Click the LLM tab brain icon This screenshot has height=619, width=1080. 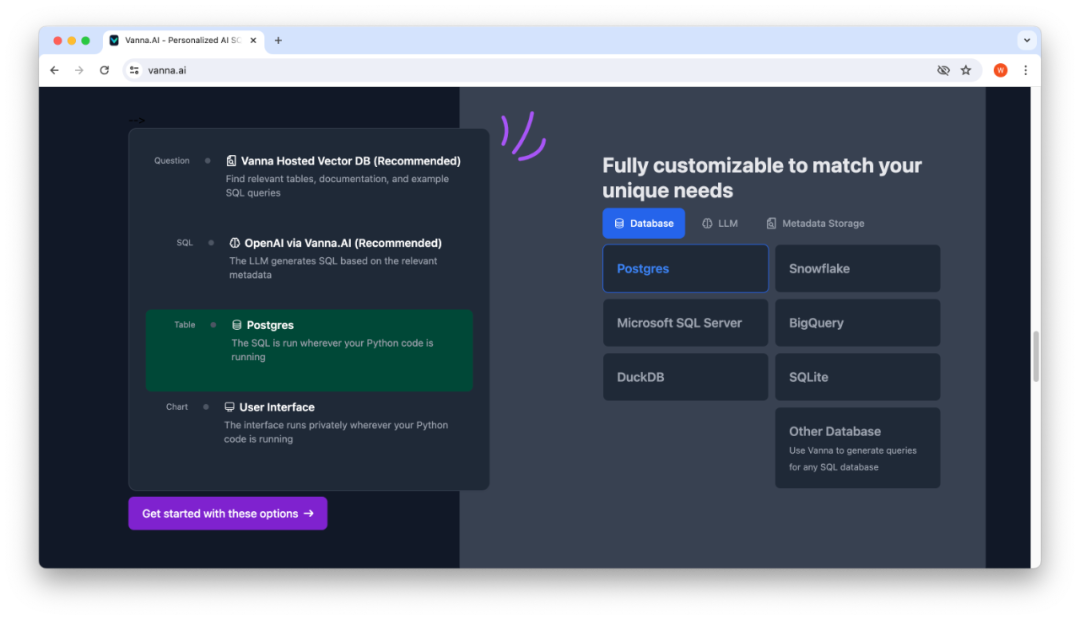pos(707,224)
